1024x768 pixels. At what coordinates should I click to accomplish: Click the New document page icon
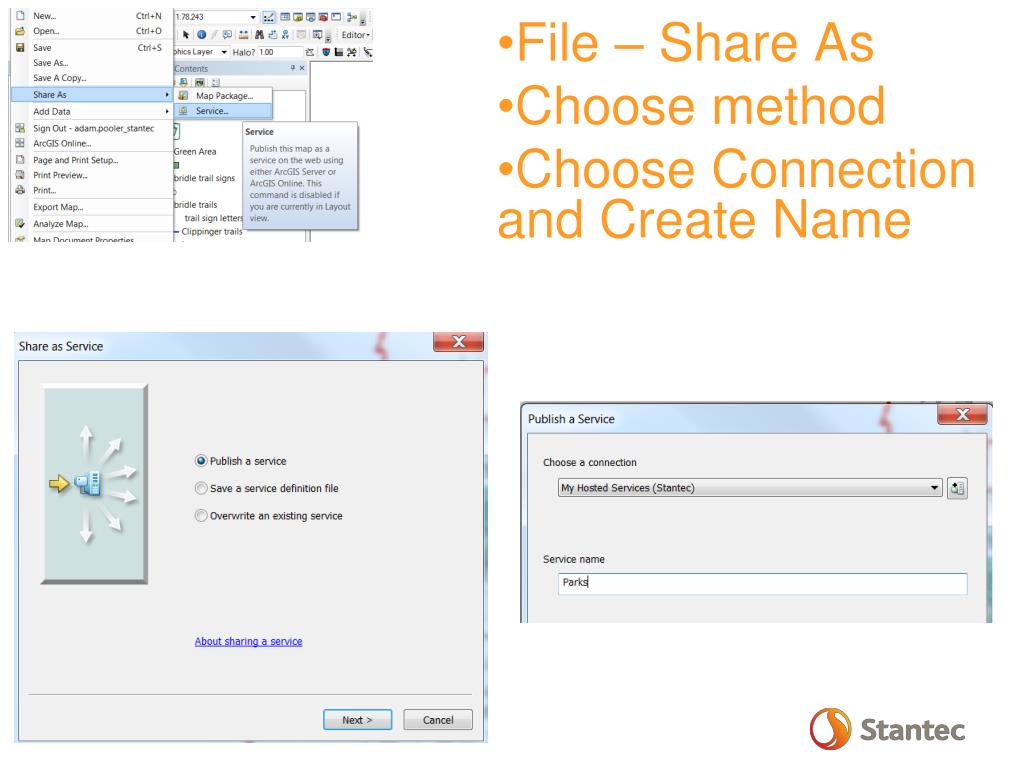[20, 15]
